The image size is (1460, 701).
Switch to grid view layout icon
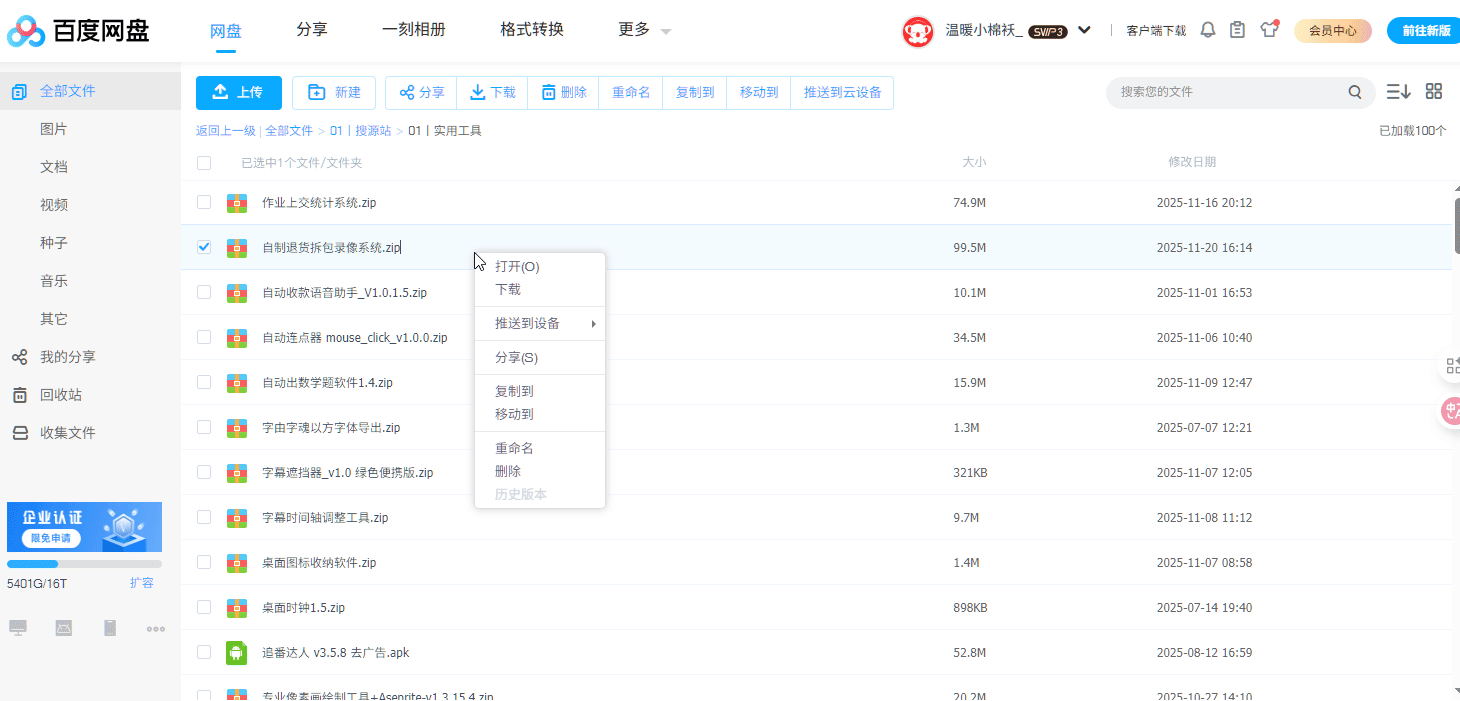tap(1433, 92)
